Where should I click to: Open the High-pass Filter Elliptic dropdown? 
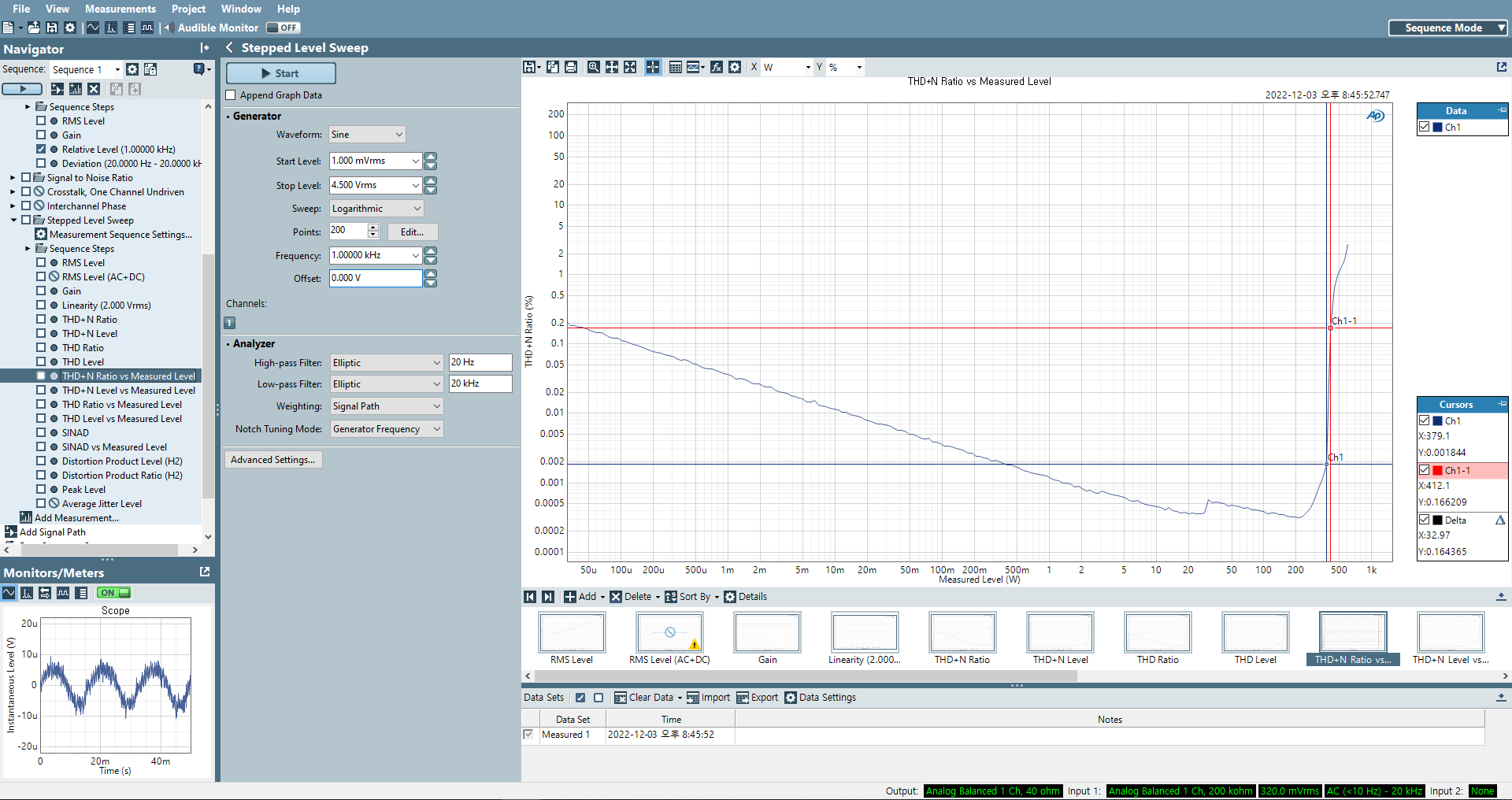point(387,363)
